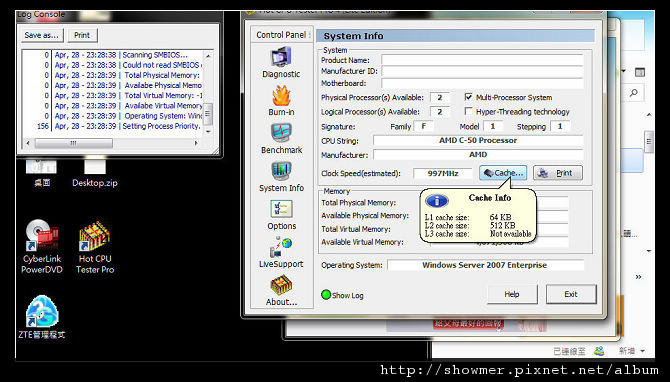
Task: Click the Logical Processor(s) Available value
Action: click(440, 112)
